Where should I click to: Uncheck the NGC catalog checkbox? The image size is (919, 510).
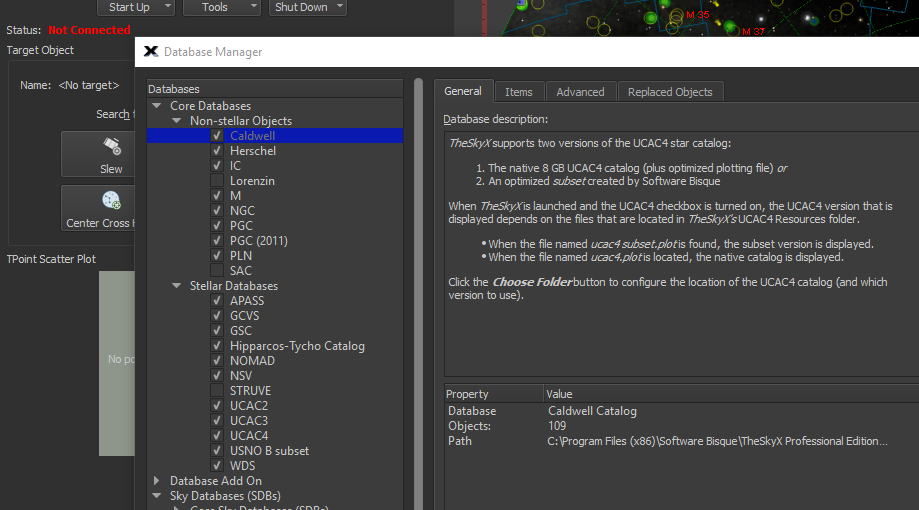pos(217,210)
